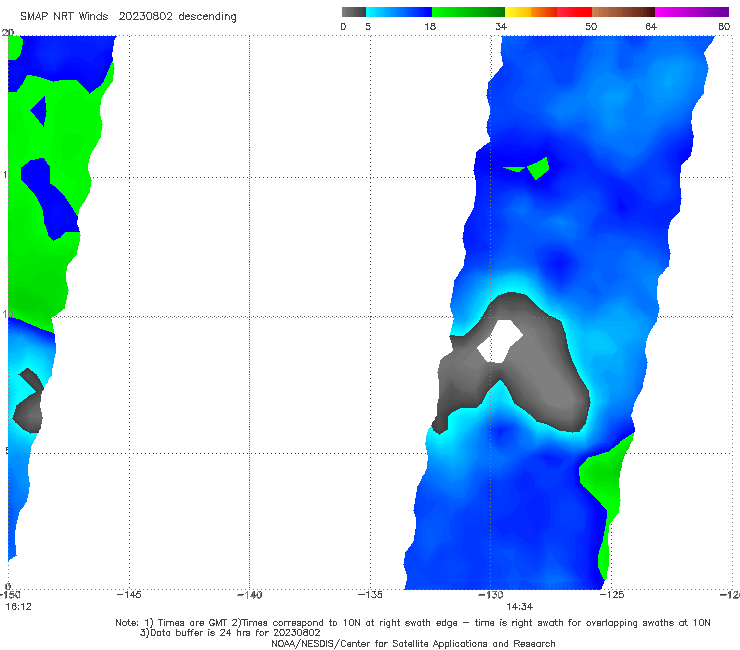
Task: Click the title text 'SMAP NRT Winds 20230802 descending'
Action: coord(128,17)
